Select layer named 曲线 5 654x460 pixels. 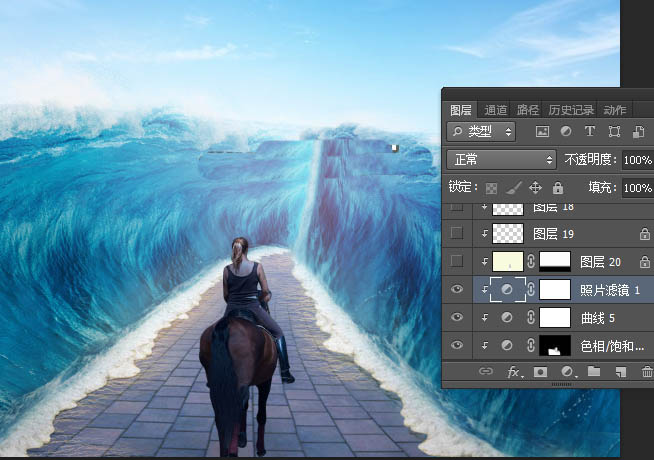[x=598, y=318]
